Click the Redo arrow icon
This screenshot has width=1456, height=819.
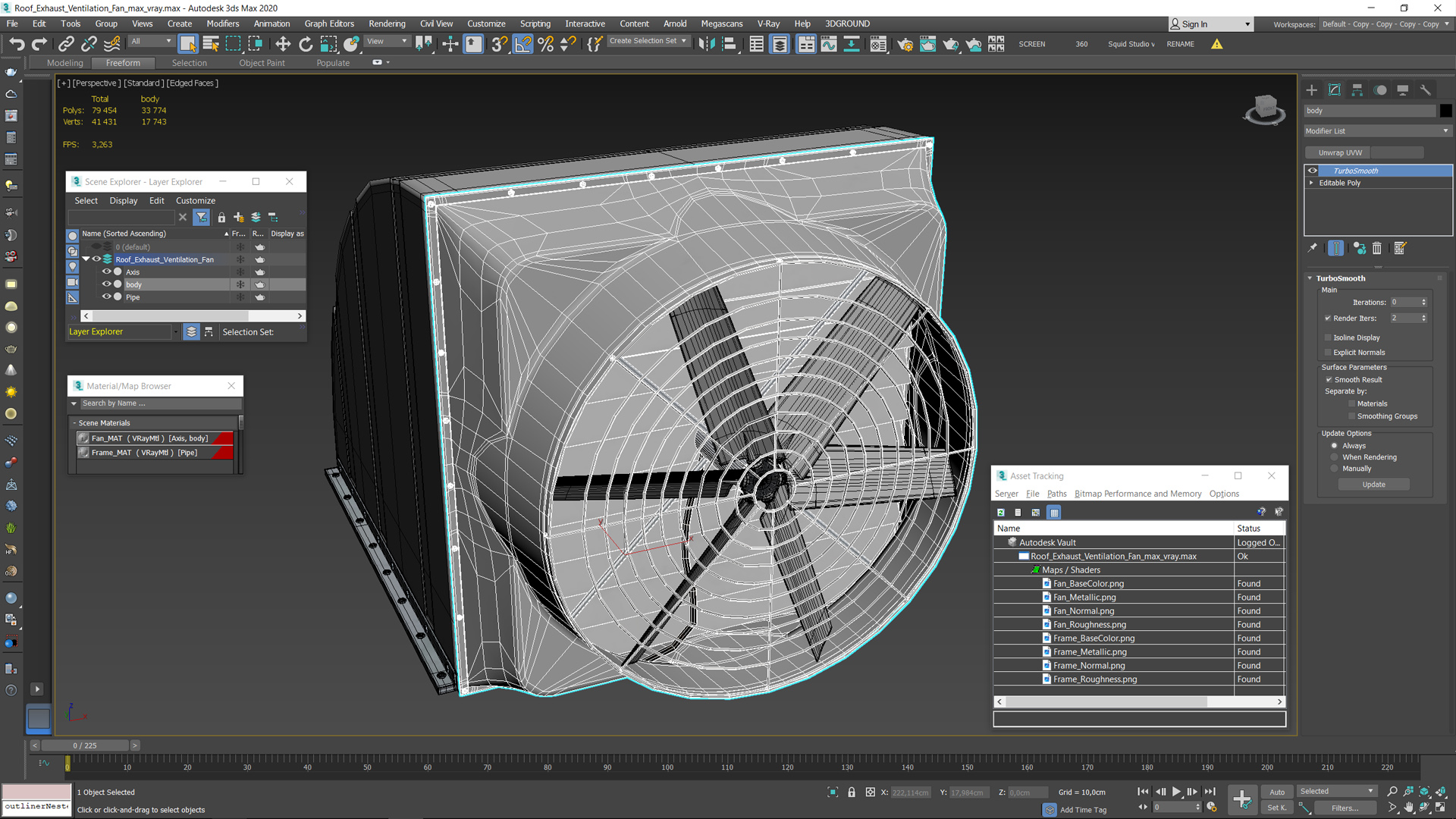[x=39, y=44]
